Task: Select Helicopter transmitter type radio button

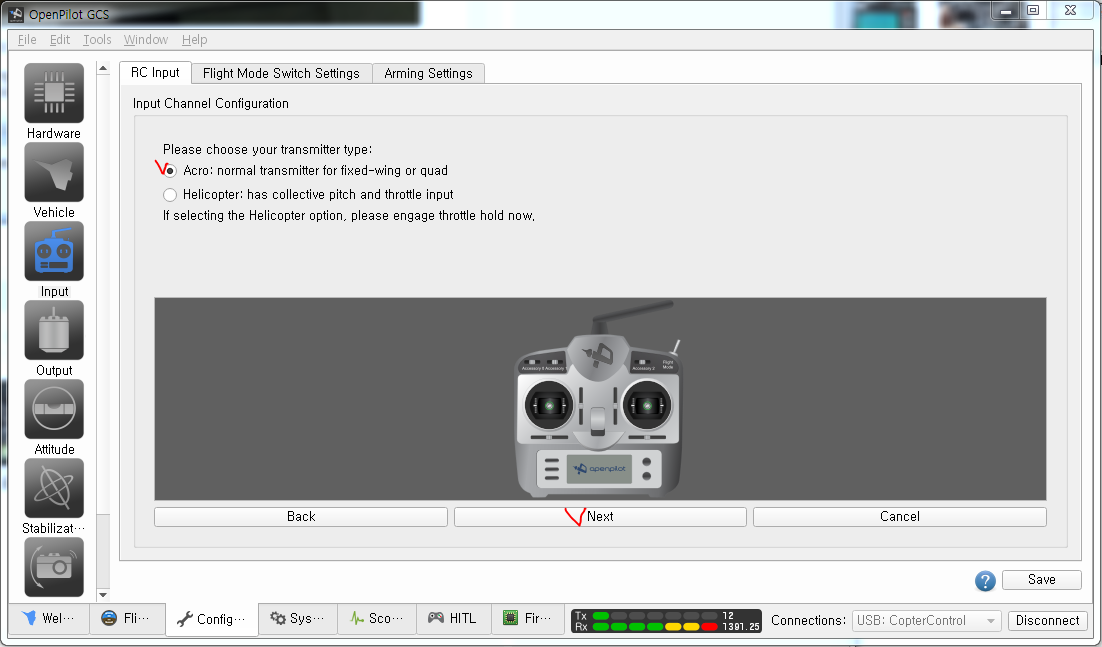Action: [170, 195]
